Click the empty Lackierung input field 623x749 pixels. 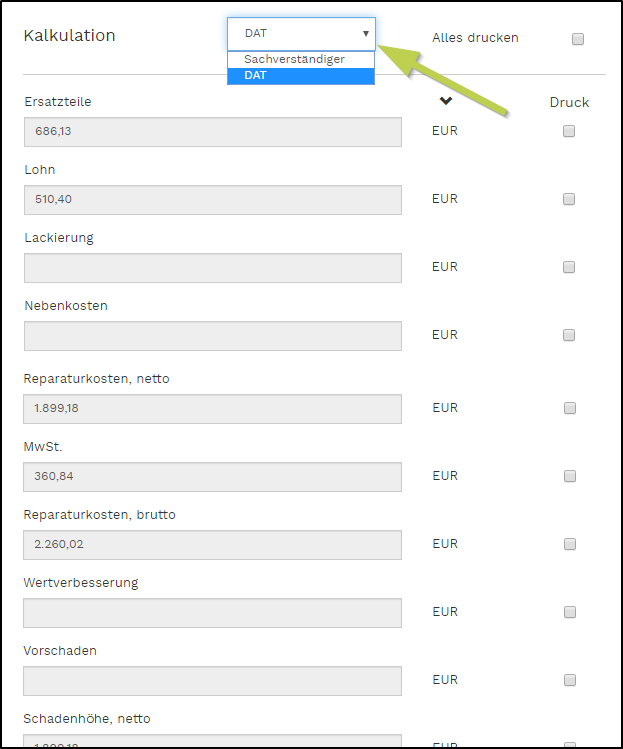pyautogui.click(x=212, y=268)
